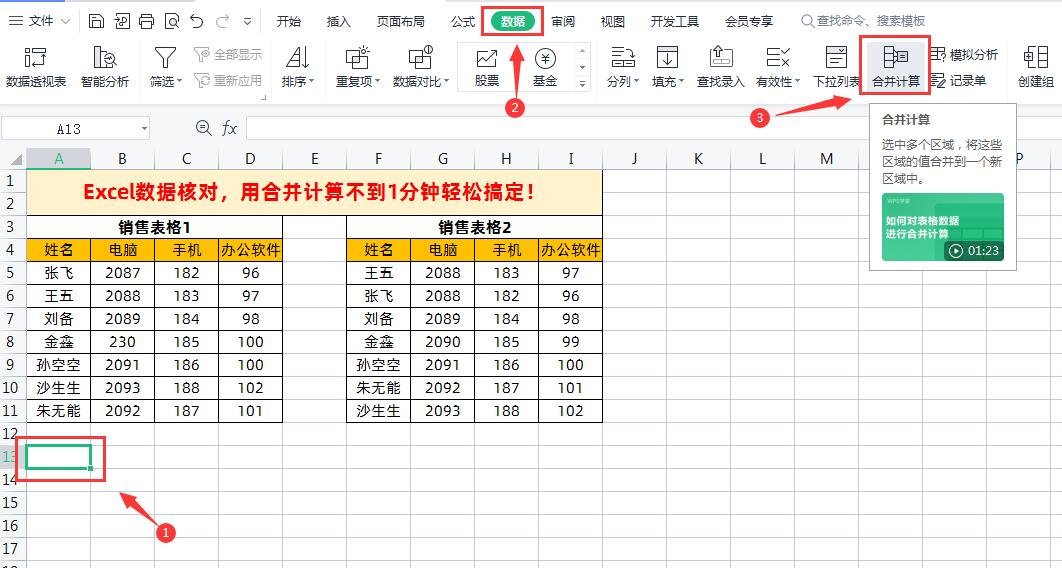
Task: Click the 销售表格1 header cell
Action: click(x=154, y=227)
